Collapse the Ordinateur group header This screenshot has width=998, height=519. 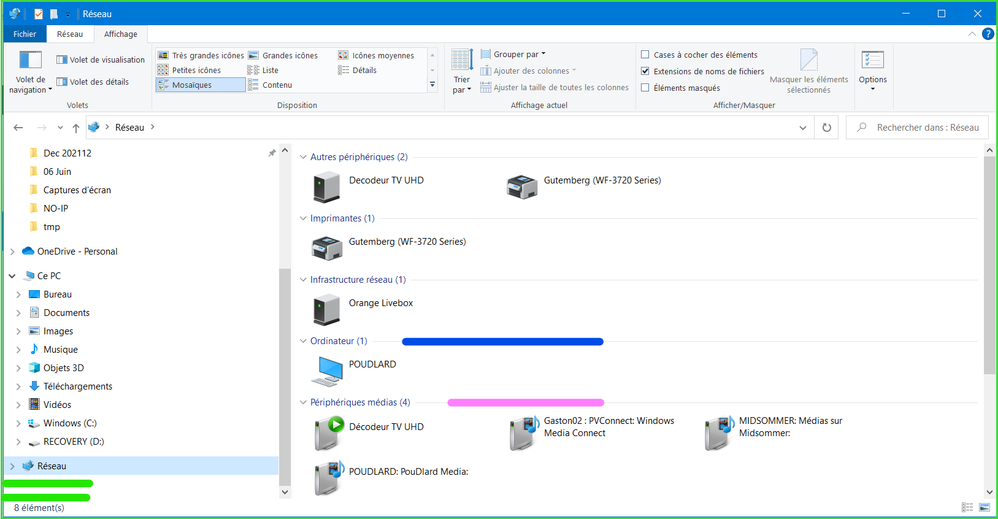click(x=304, y=341)
